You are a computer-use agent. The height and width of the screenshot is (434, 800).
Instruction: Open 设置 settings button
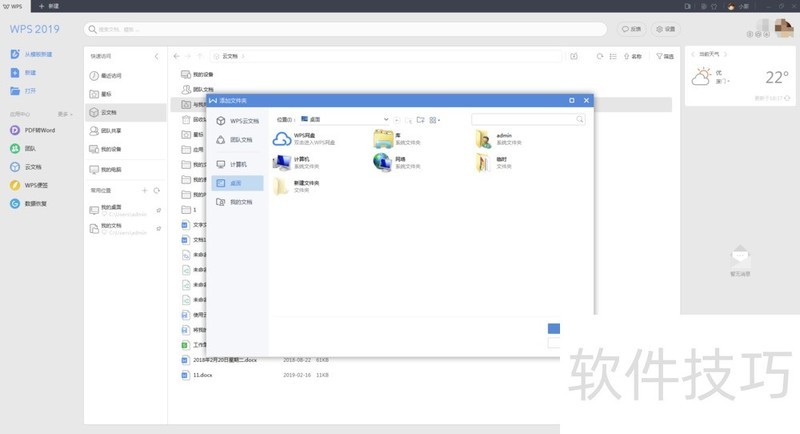point(666,29)
